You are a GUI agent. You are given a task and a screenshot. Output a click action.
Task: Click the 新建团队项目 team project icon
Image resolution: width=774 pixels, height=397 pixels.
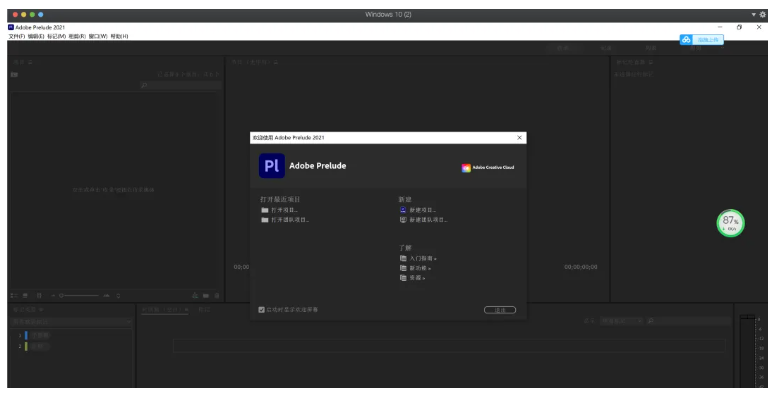403,220
